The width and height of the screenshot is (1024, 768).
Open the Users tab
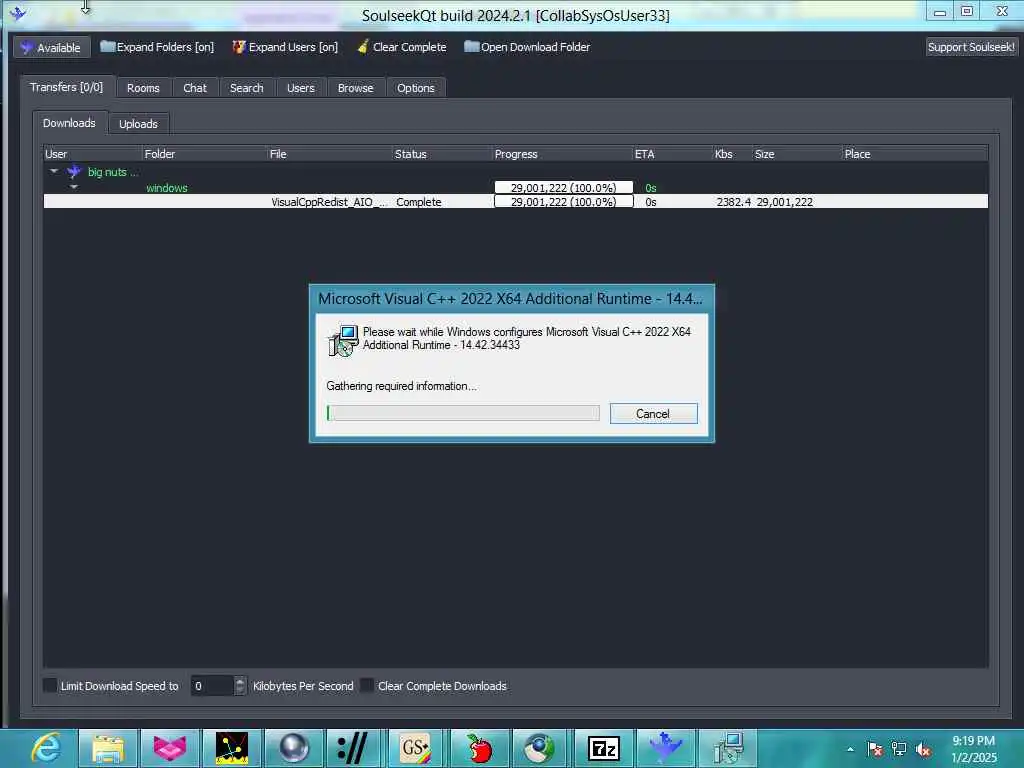point(300,88)
